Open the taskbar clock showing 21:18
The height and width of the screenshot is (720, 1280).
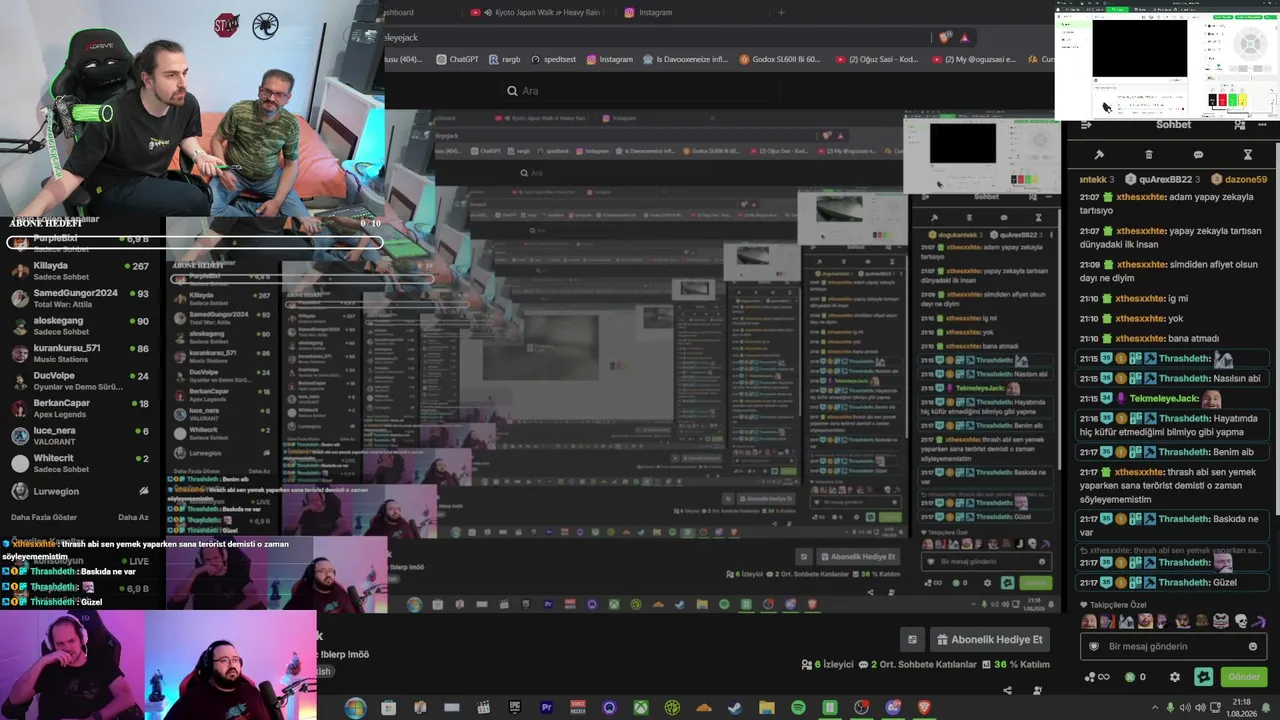point(1241,708)
